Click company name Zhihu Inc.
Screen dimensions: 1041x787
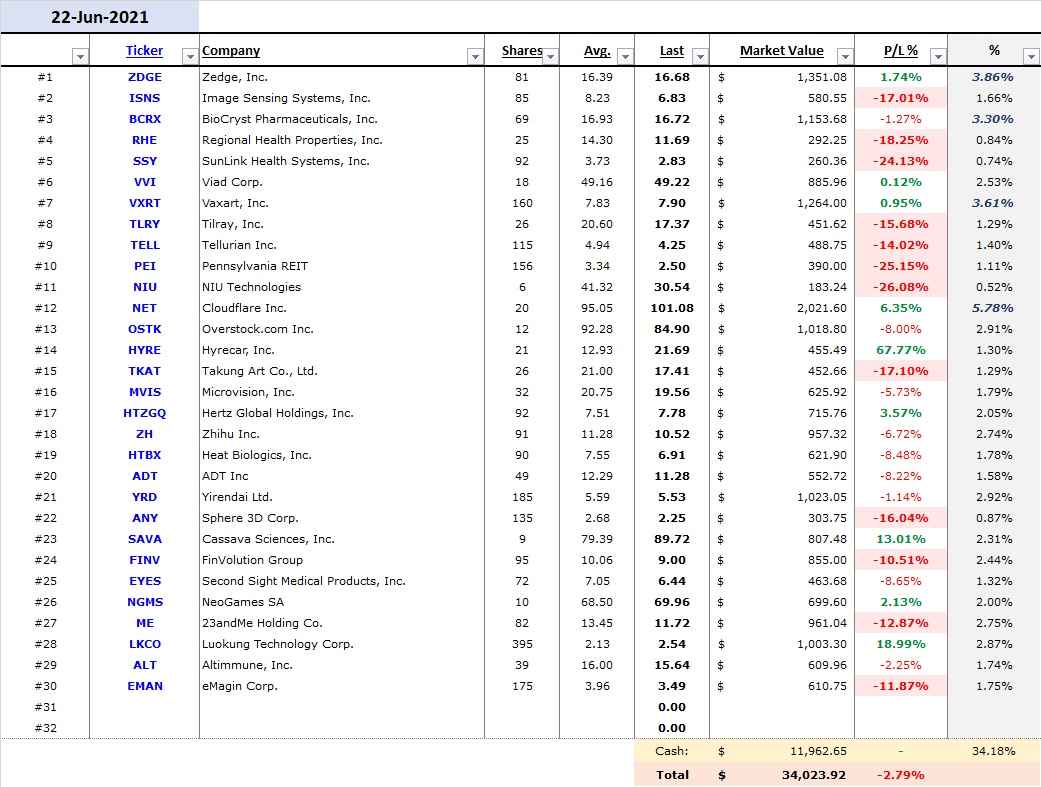click(x=231, y=434)
